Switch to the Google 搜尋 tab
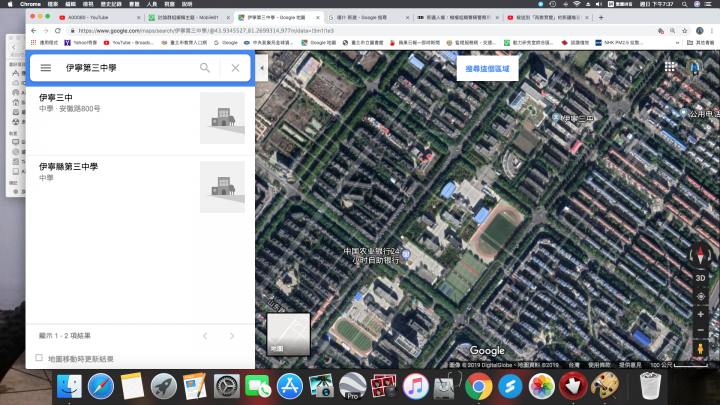 click(367, 17)
